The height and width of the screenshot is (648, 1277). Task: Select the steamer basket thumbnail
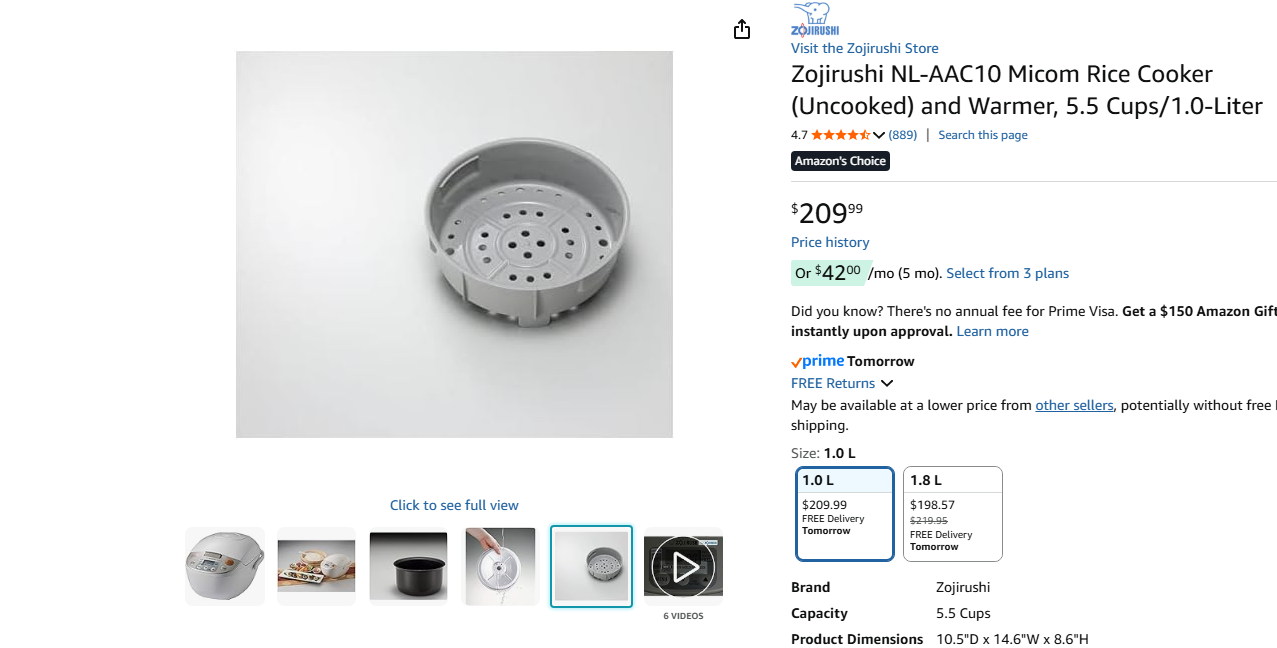pos(591,566)
